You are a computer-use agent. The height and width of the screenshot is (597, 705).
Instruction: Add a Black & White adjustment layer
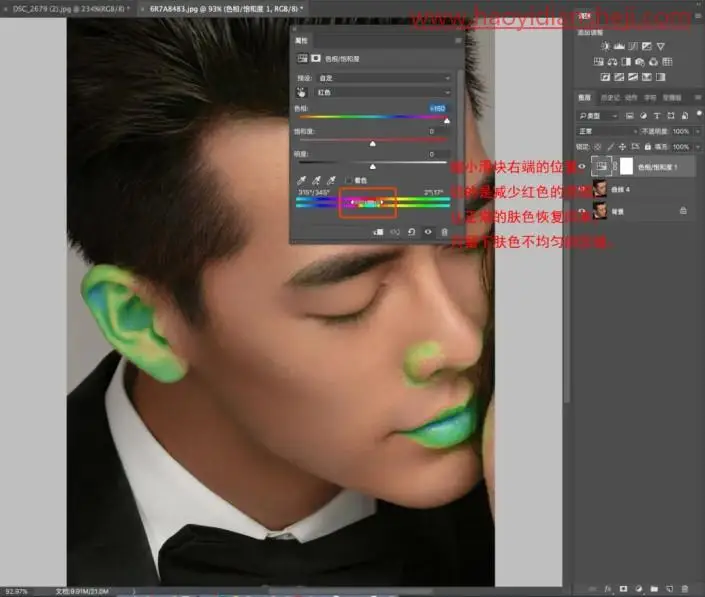coord(626,62)
